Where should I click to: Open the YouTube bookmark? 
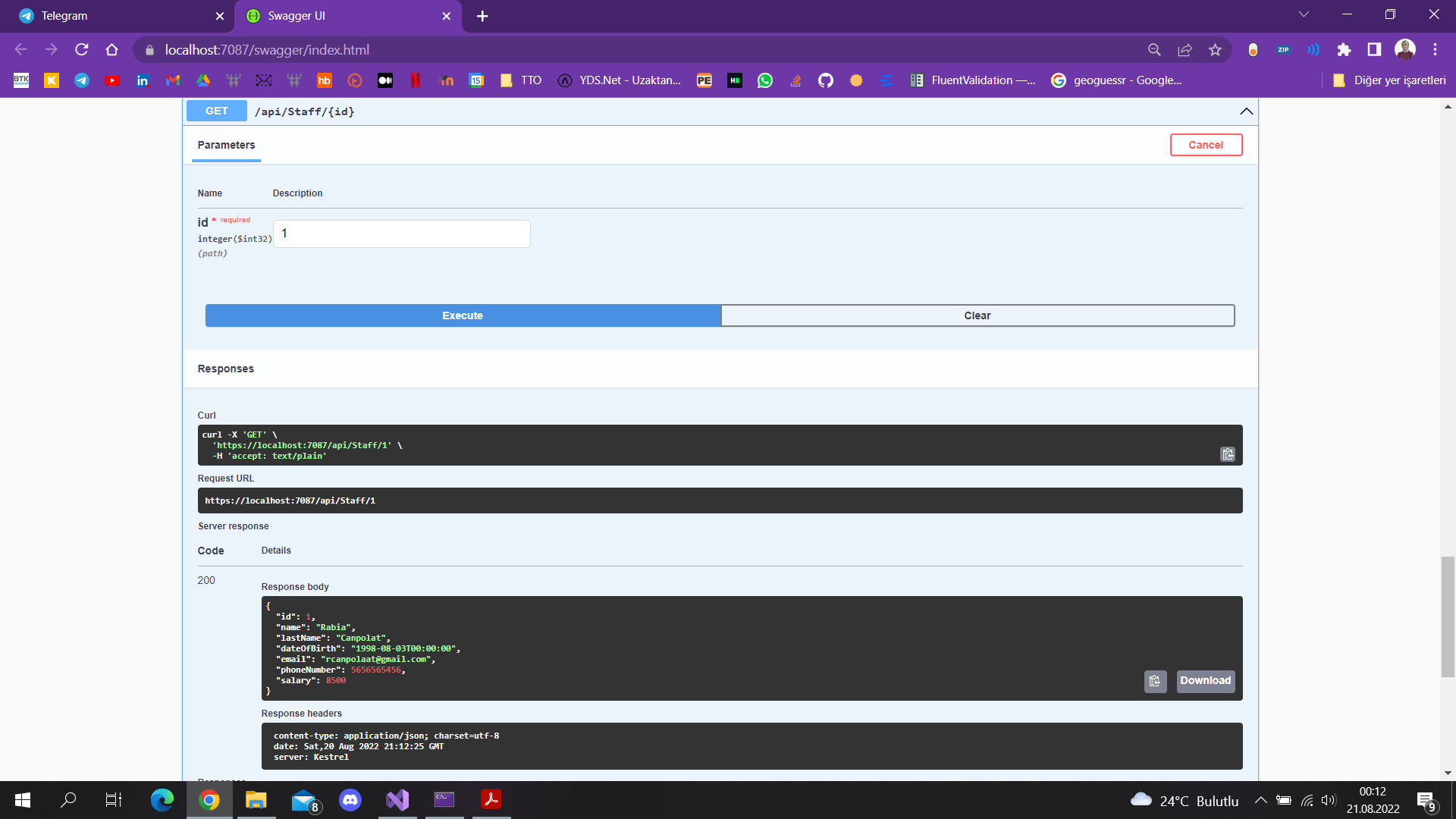click(x=112, y=80)
